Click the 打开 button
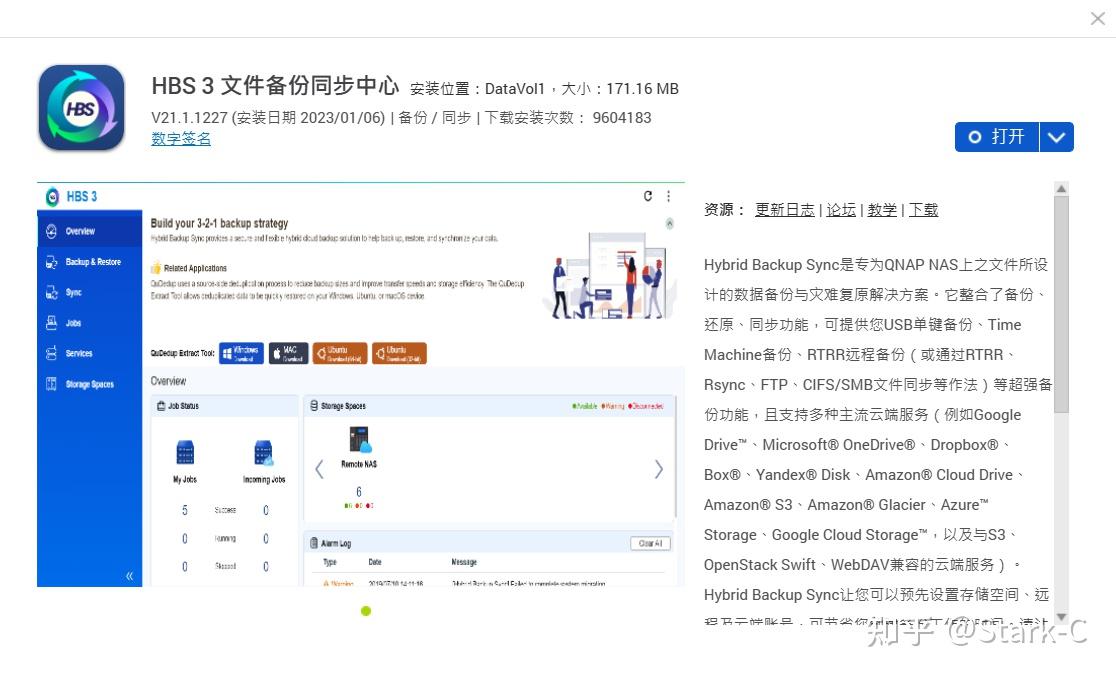 997,137
